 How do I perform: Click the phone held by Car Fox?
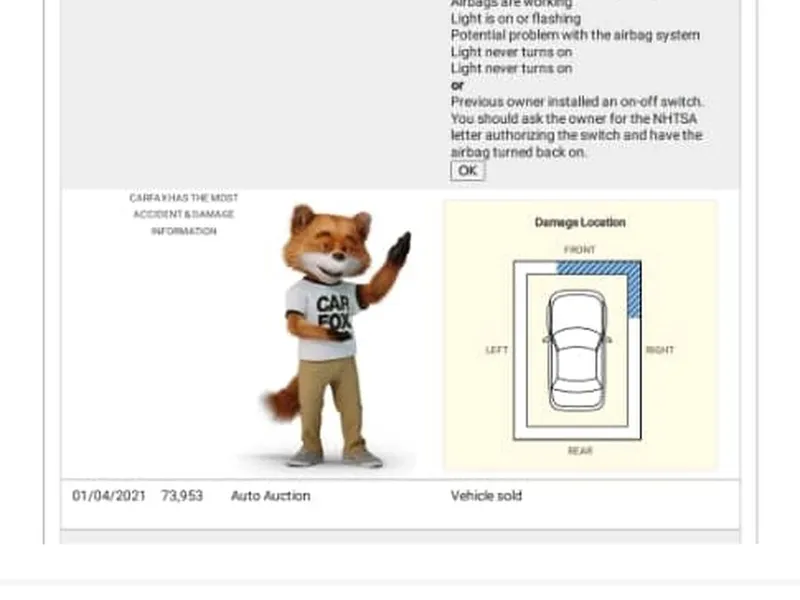342,333
